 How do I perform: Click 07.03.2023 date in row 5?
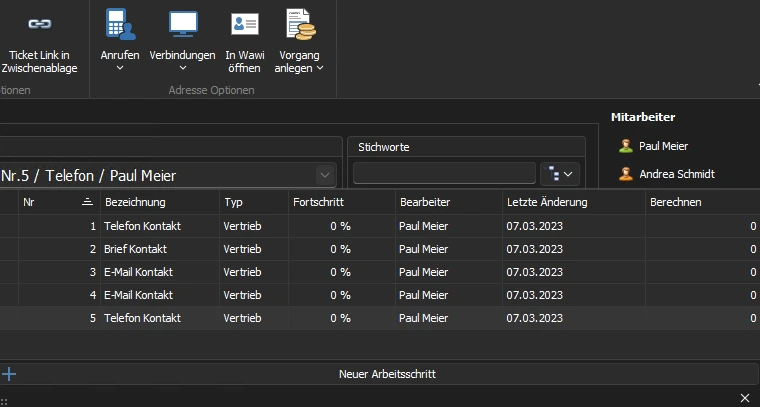(535, 318)
